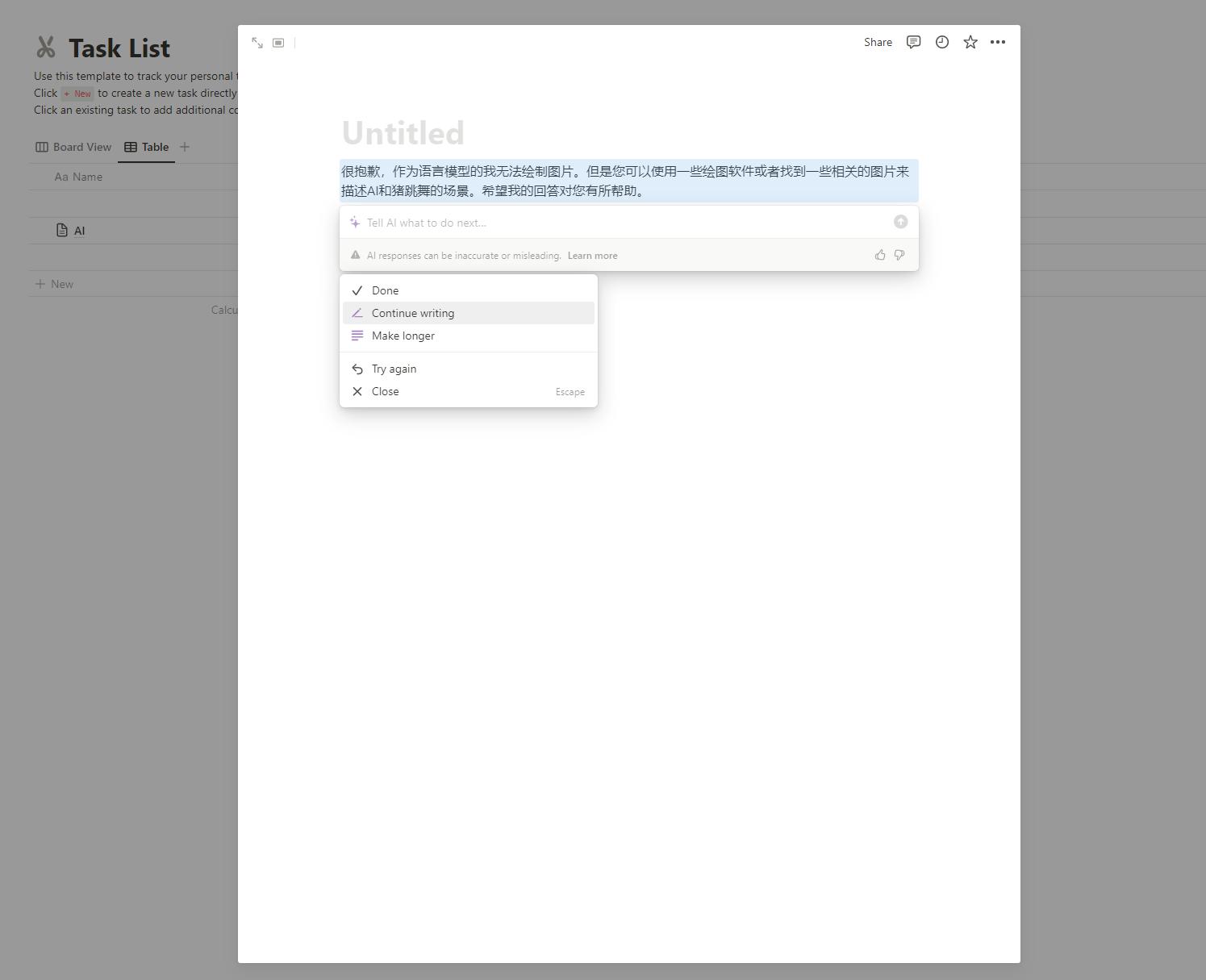Choose Make longer option

pos(469,336)
